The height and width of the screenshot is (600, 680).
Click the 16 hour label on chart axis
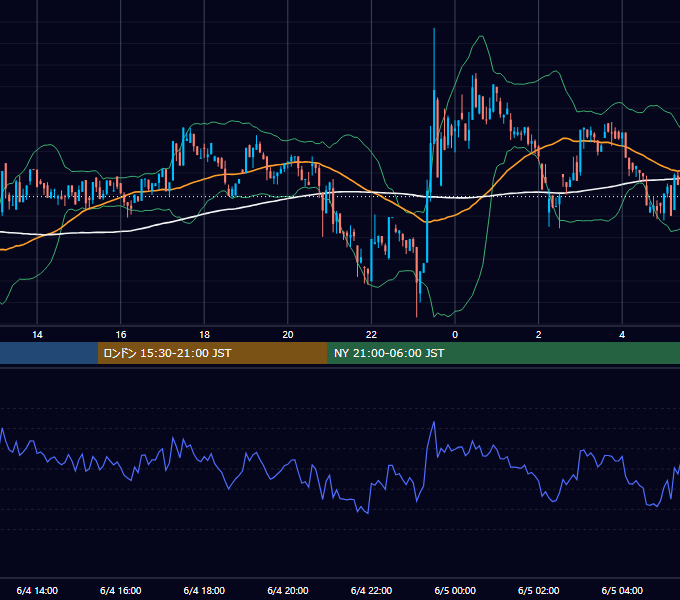point(121,335)
